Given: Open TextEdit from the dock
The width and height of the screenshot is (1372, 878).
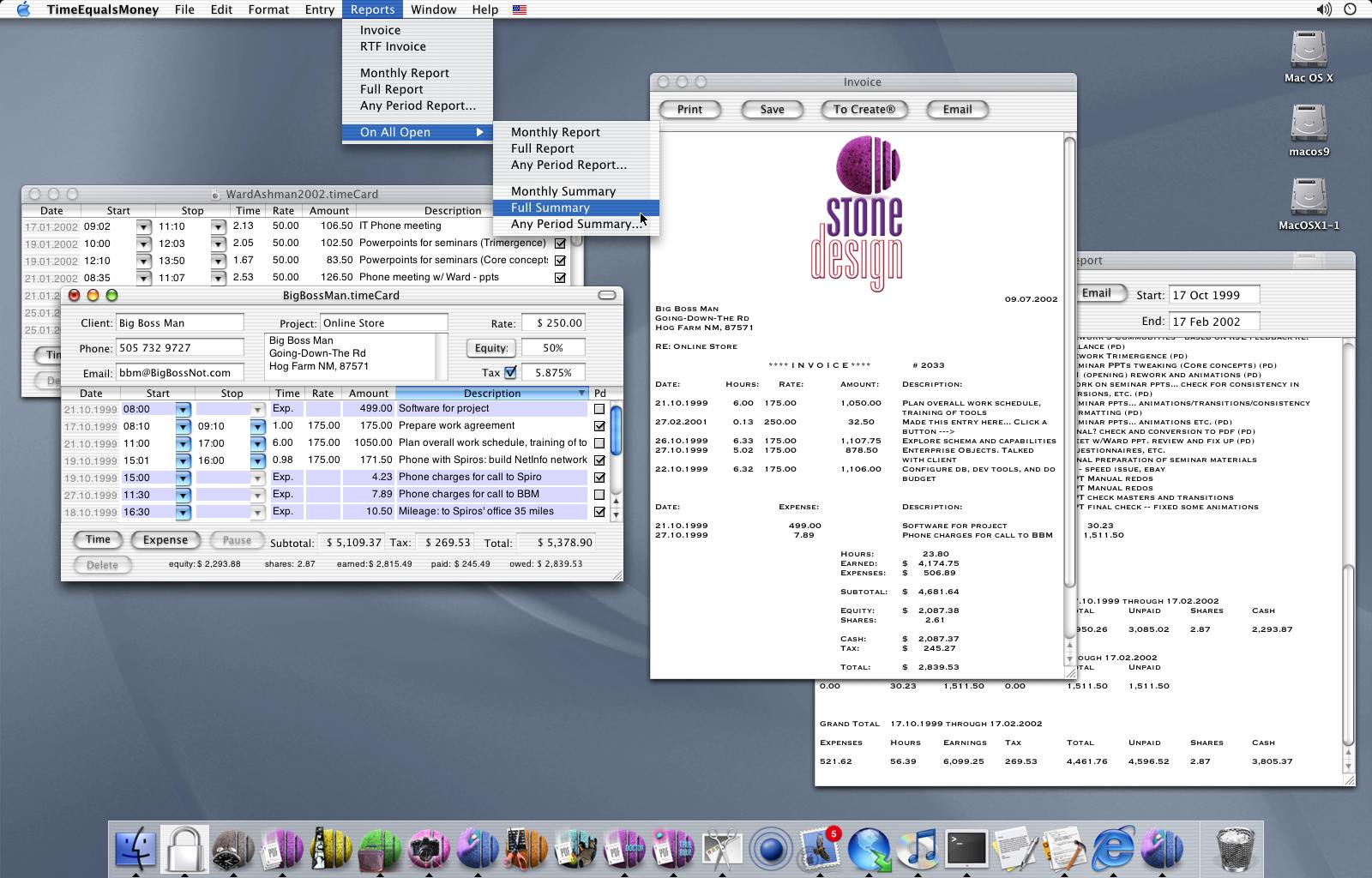Looking at the screenshot, I should [1015, 848].
